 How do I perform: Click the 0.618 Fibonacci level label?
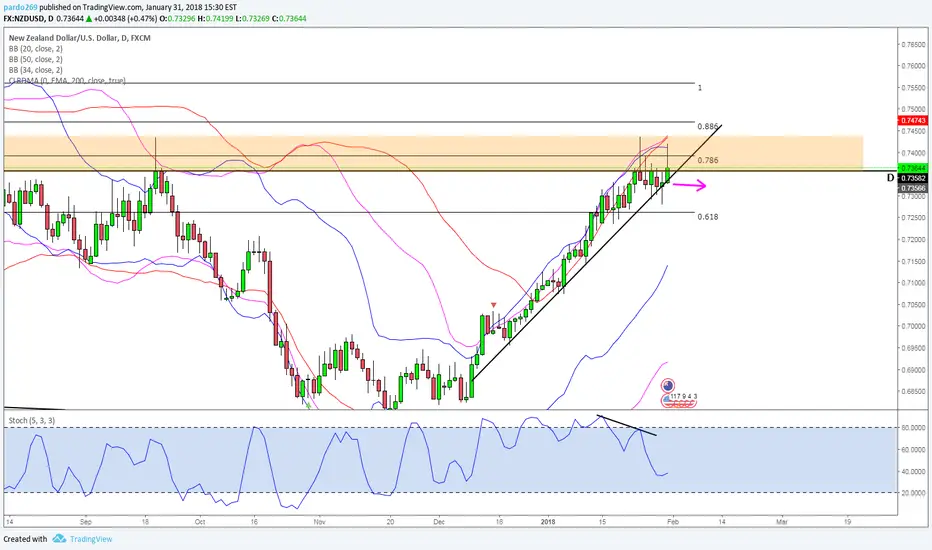(707, 217)
